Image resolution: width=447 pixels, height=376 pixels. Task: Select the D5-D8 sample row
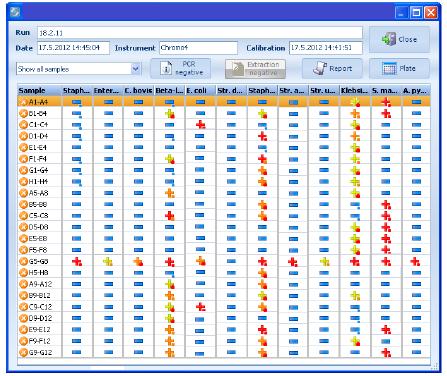(x=224, y=227)
